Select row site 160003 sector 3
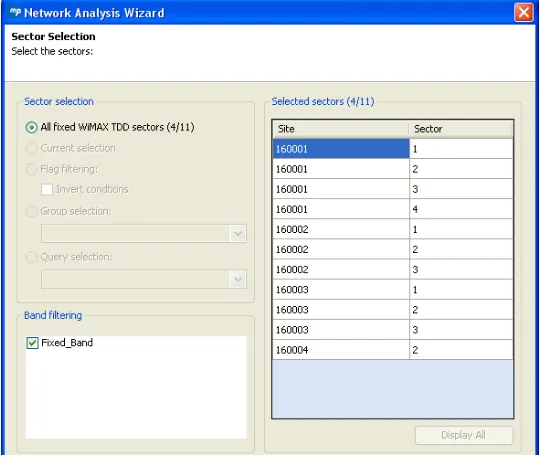The image size is (540, 458). [x=393, y=330]
